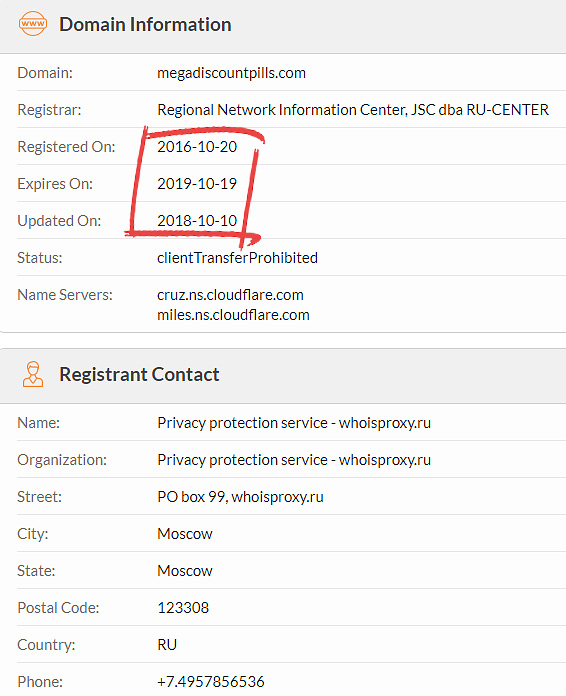
Task: Click the street PO box 99 value
Action: pyautogui.click(x=240, y=497)
